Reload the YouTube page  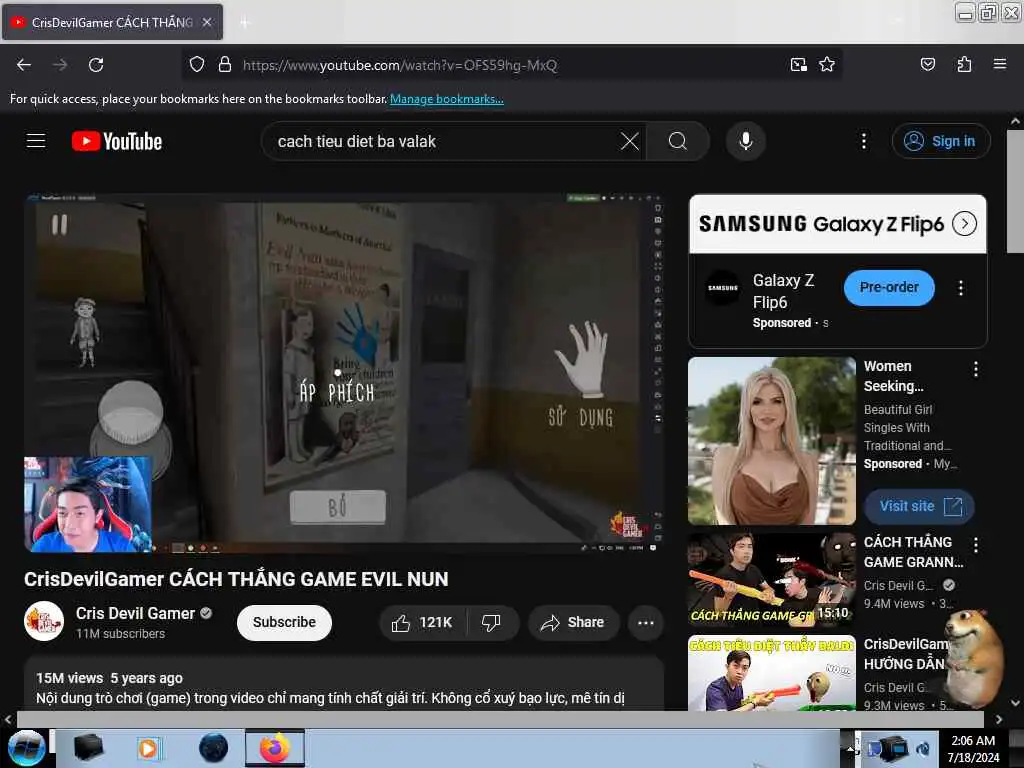point(96,65)
